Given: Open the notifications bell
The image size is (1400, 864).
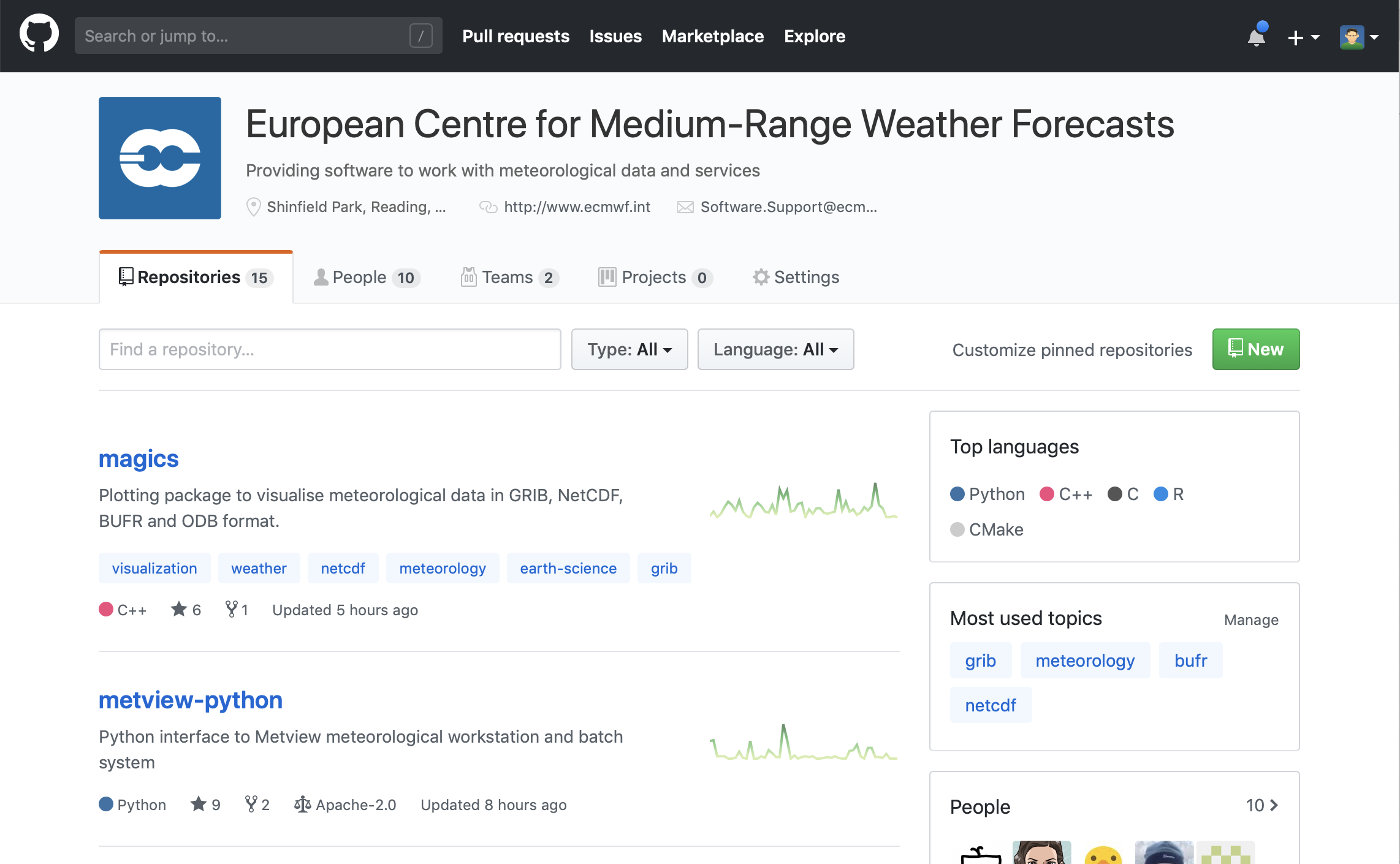Looking at the screenshot, I should 1257,36.
